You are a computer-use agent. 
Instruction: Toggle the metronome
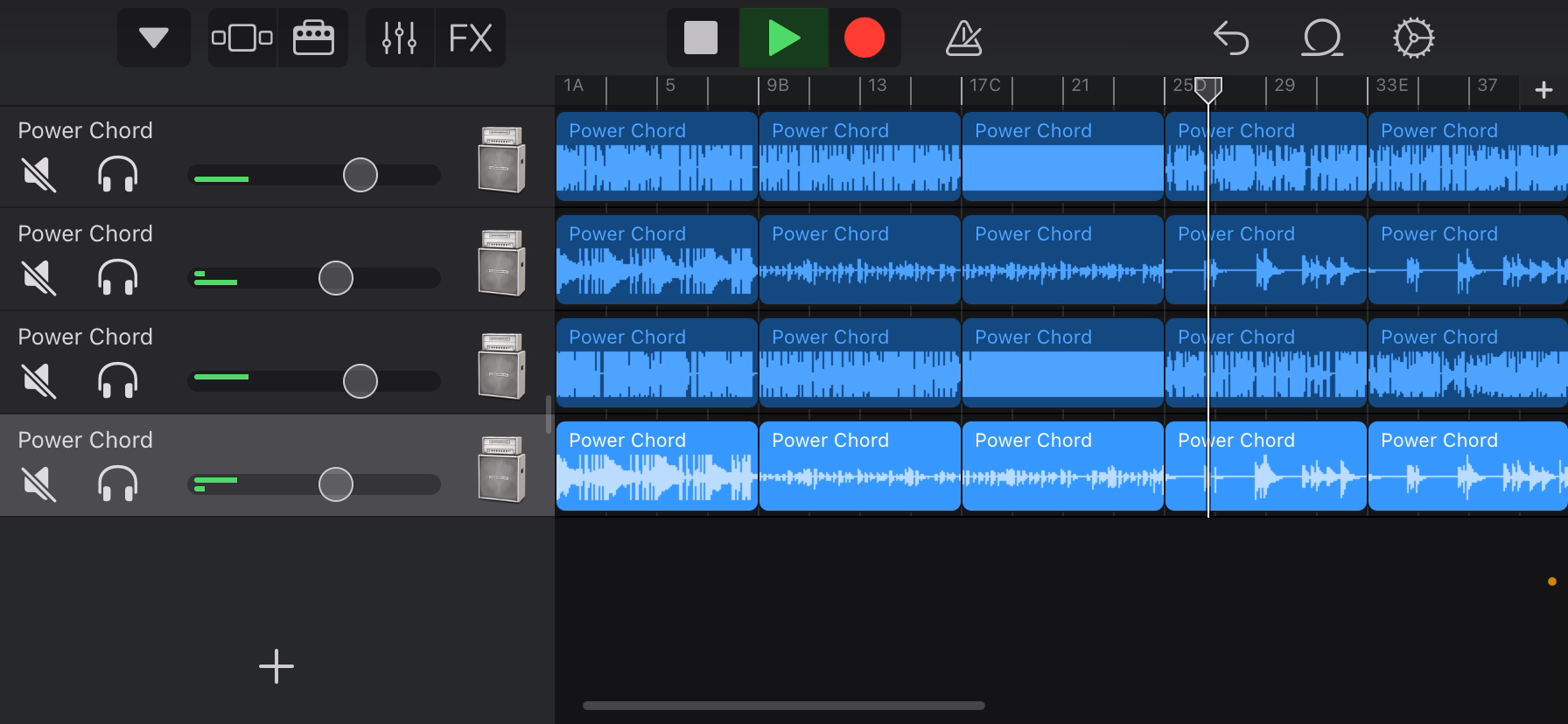click(x=963, y=38)
